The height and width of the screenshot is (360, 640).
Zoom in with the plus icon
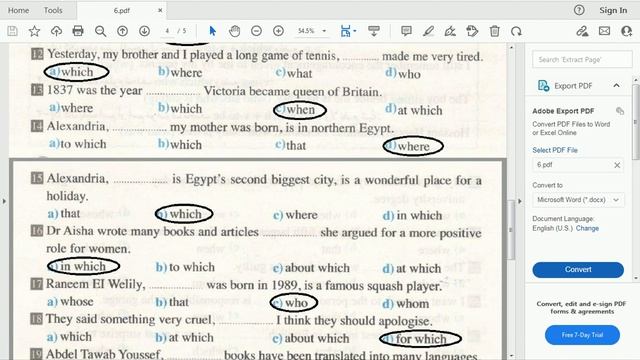point(278,31)
